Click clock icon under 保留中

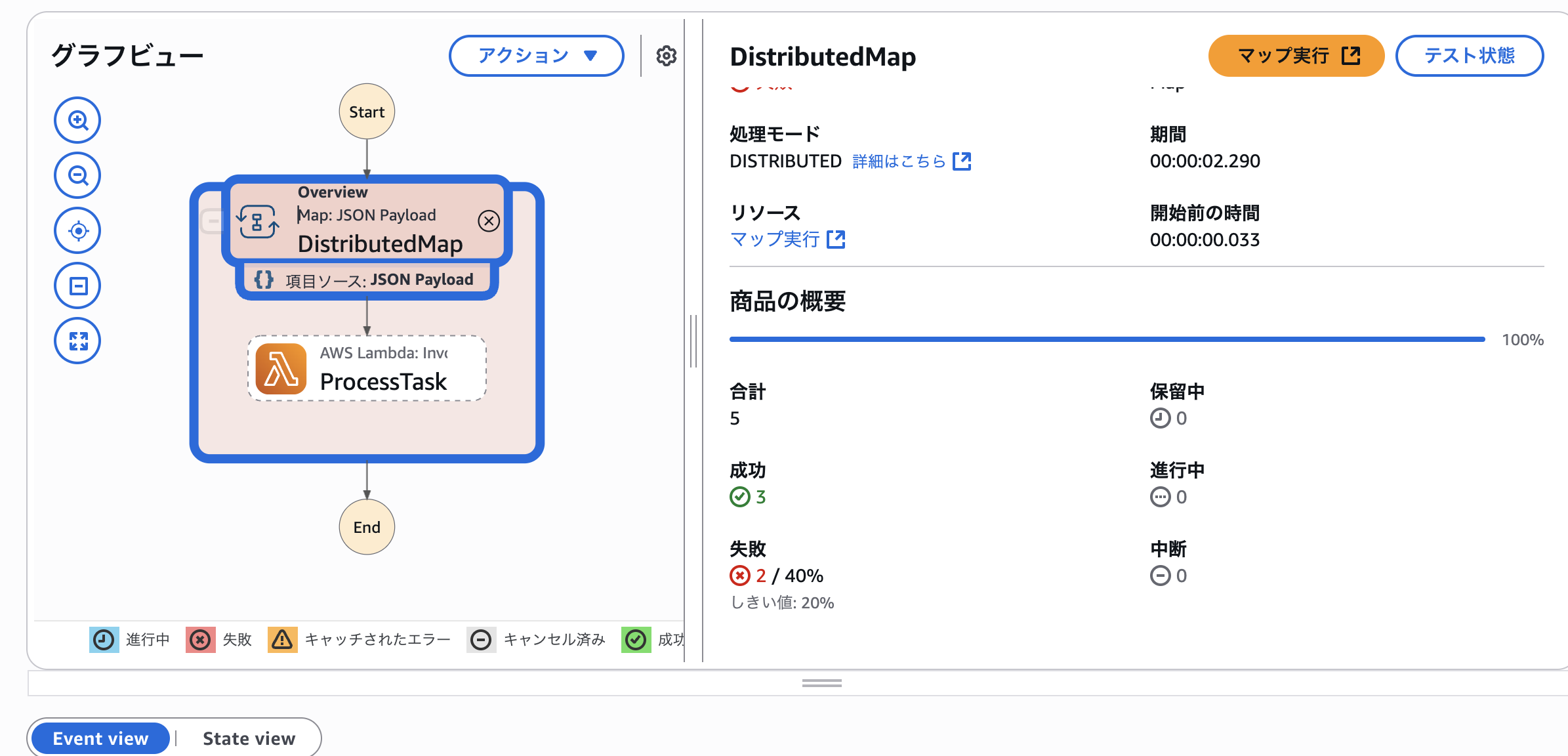pyautogui.click(x=1160, y=418)
